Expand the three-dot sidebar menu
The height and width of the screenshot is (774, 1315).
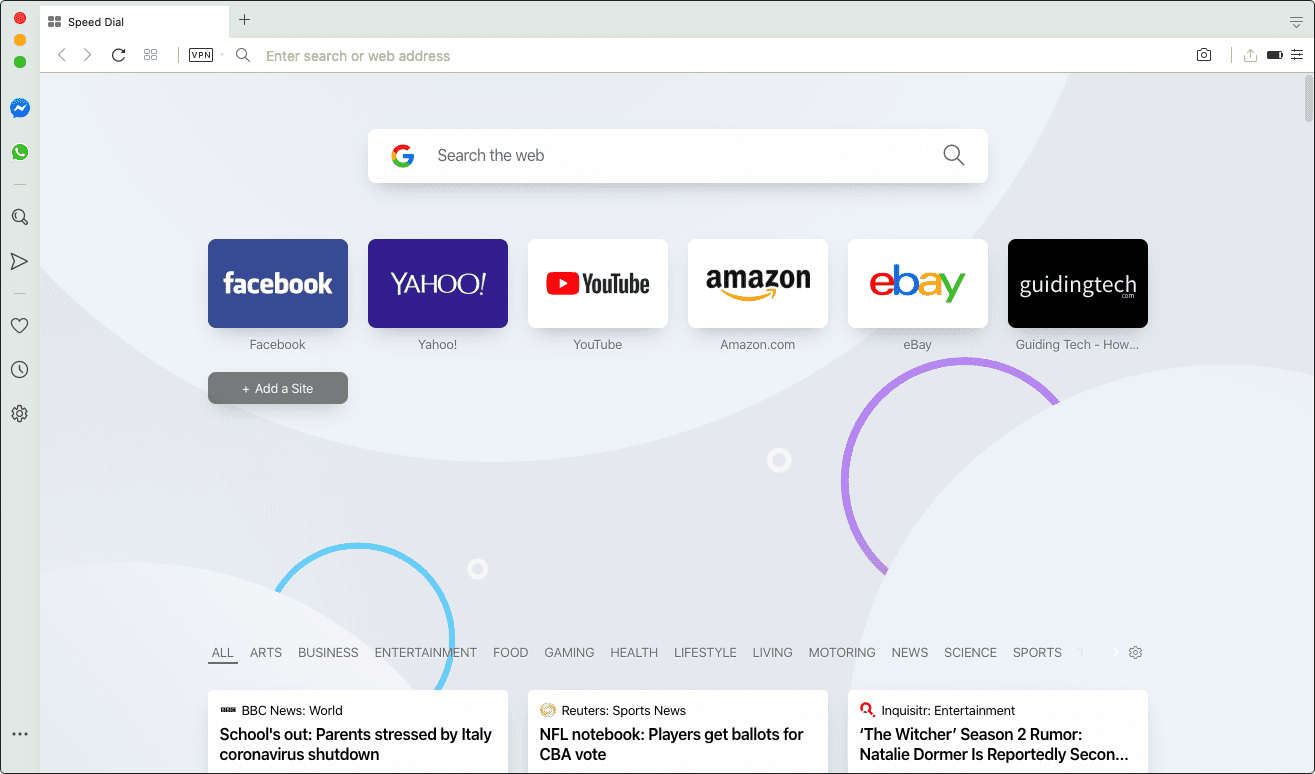(19, 734)
